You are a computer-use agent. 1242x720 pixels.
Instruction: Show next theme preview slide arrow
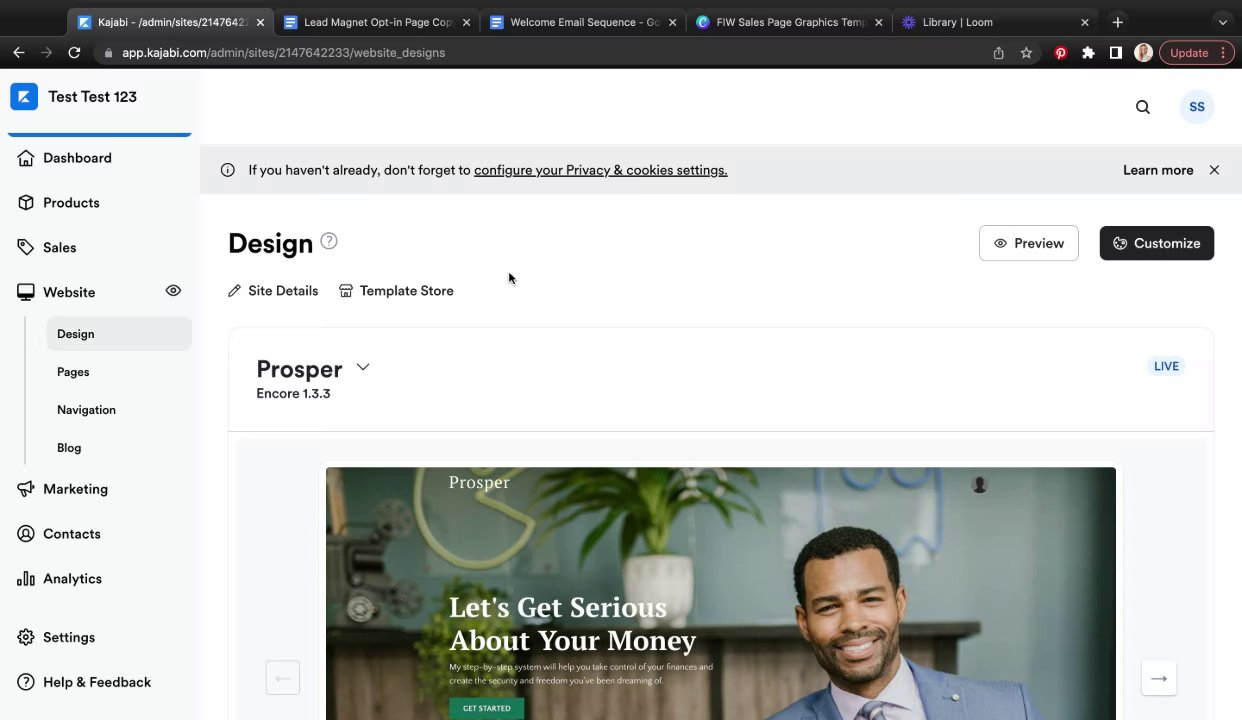click(1159, 678)
